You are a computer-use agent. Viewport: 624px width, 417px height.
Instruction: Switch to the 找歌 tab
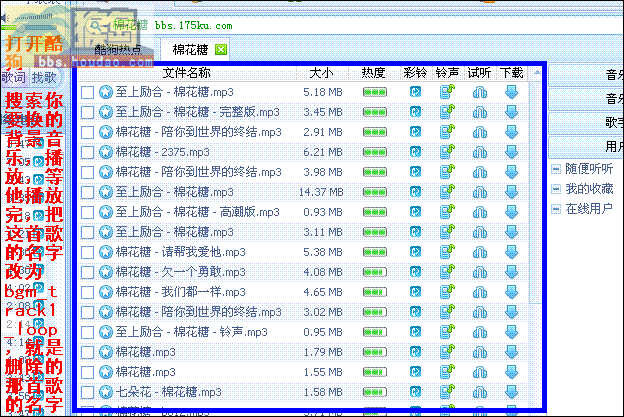[44, 77]
